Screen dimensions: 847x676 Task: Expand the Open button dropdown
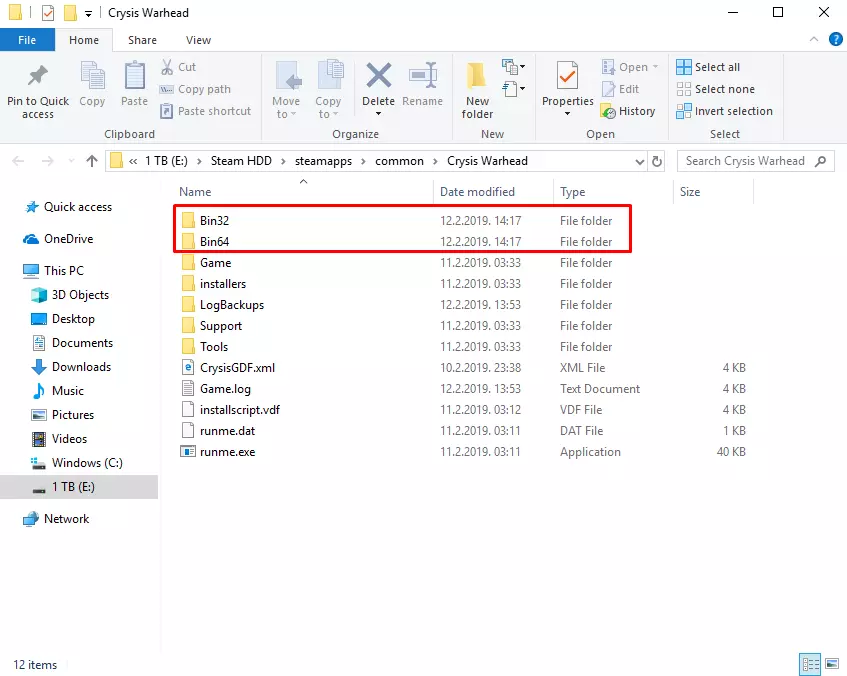pos(655,67)
